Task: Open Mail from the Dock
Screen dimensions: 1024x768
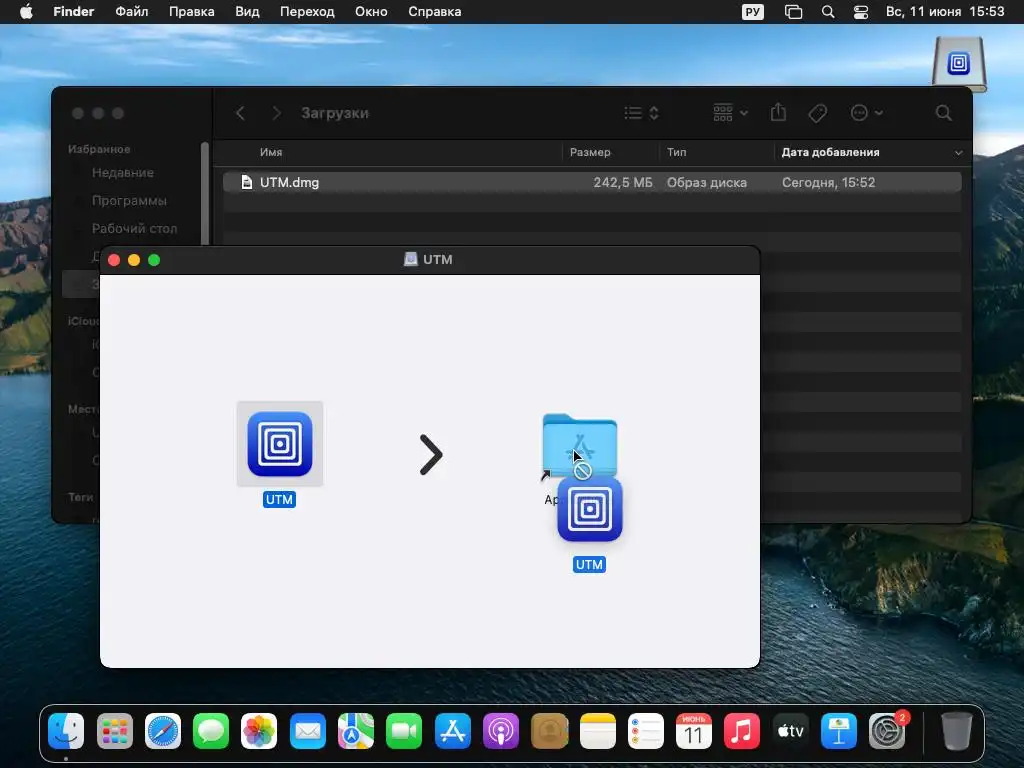Action: (308, 731)
